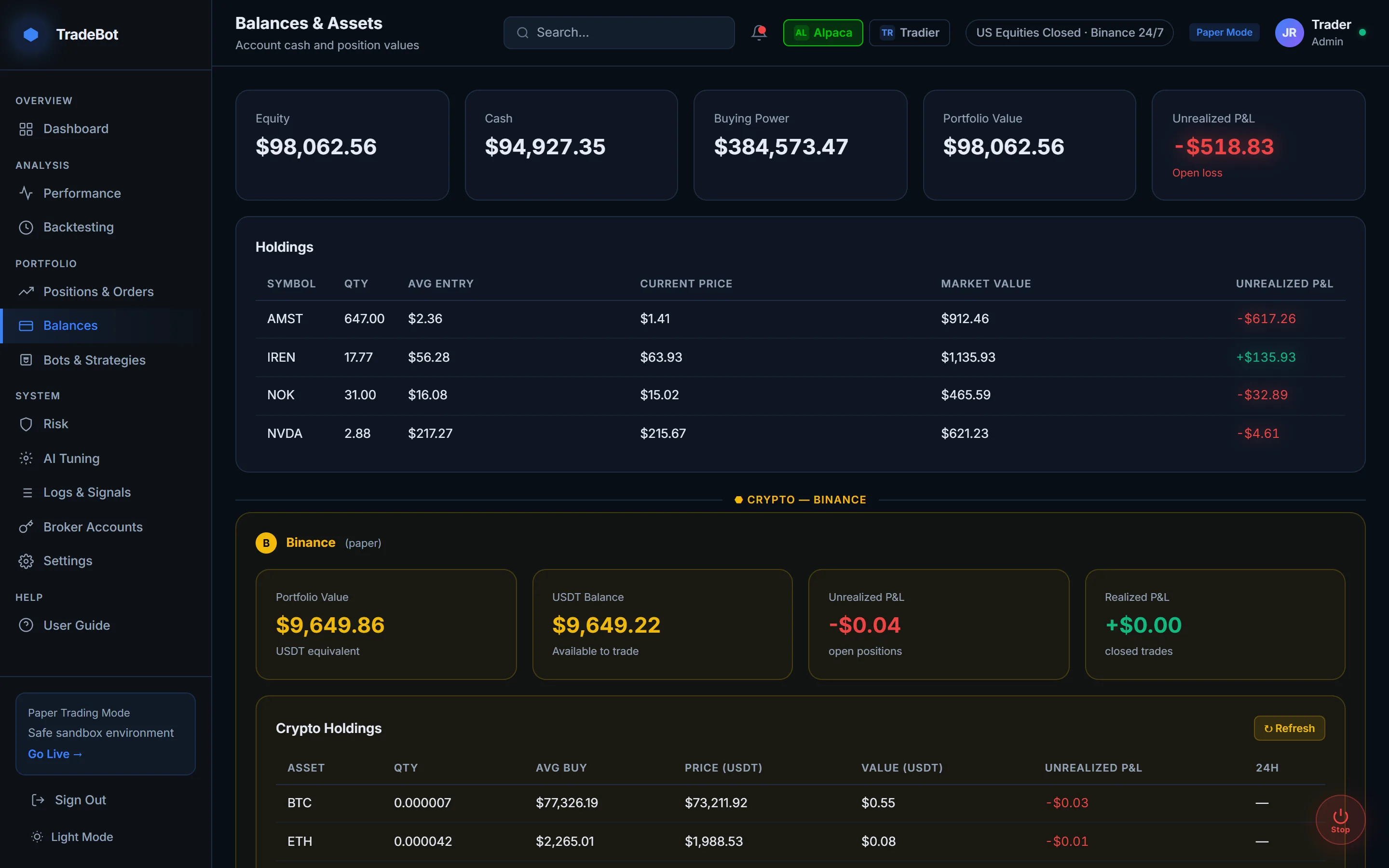Viewport: 1389px width, 868px height.
Task: Click the Broker Accounts key icon
Action: coord(26,527)
